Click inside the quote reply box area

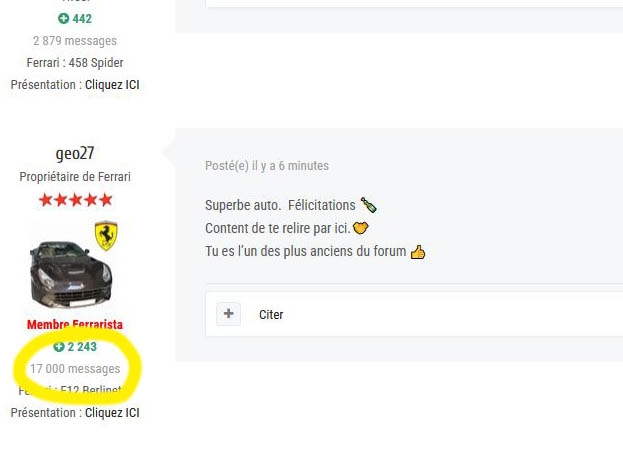[x=414, y=314]
